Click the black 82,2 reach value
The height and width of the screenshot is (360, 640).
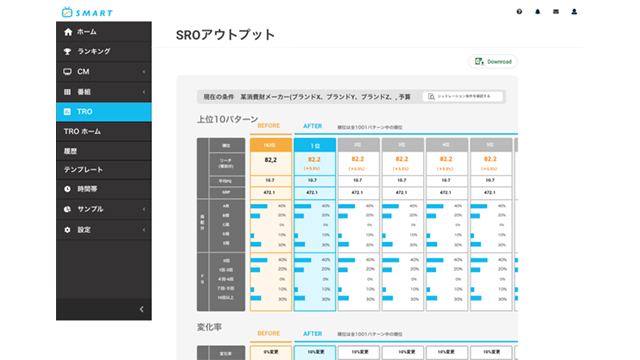[271, 160]
